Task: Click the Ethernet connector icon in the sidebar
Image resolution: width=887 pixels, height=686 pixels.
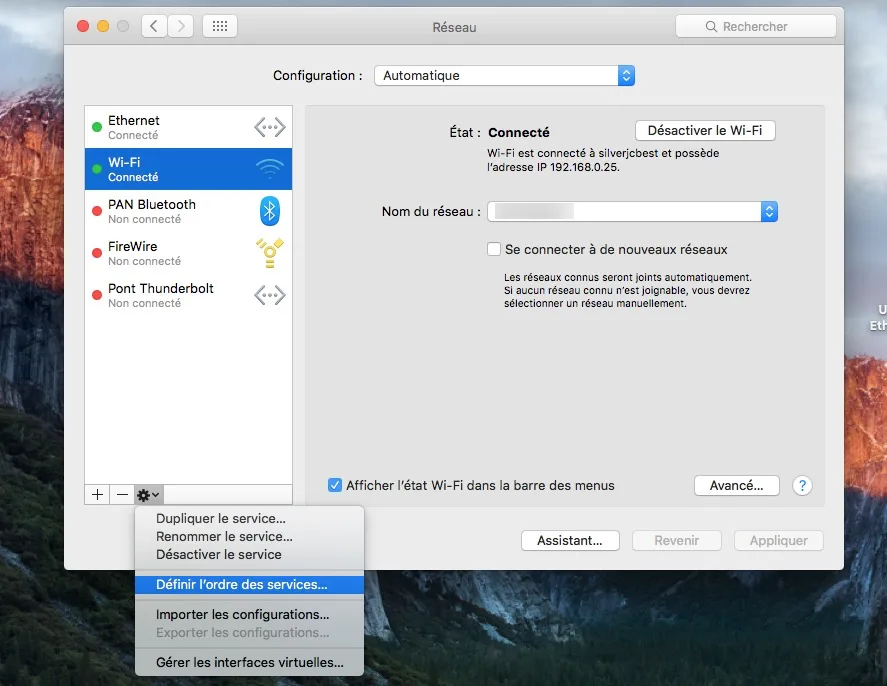Action: tap(269, 126)
